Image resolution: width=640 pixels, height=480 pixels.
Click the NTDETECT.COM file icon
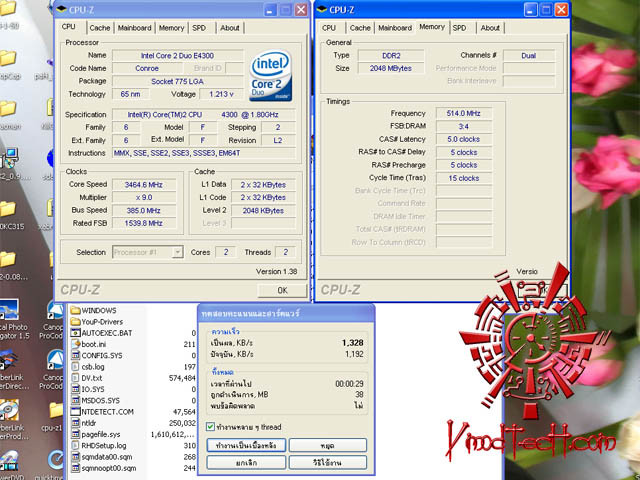click(75, 411)
